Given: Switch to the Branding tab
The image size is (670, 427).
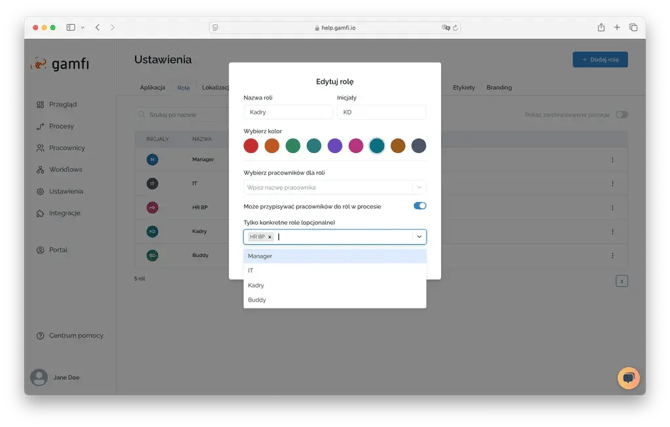Looking at the screenshot, I should [499, 88].
